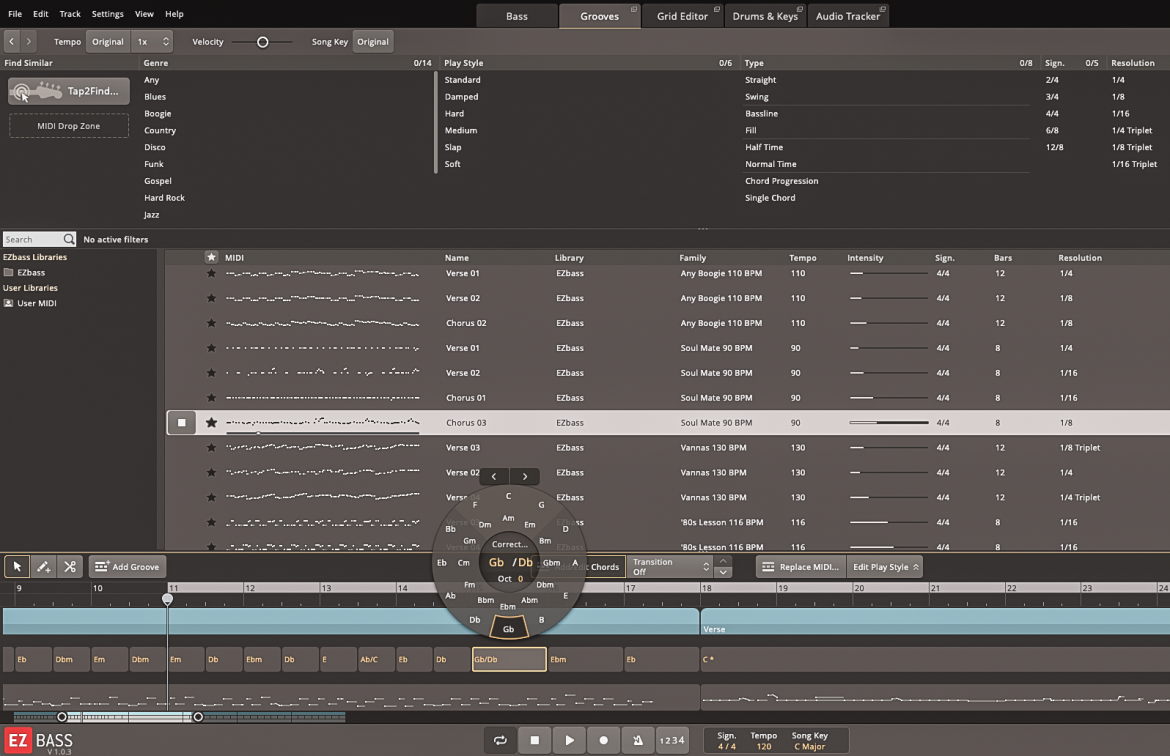Stop playback in the transport bar
The height and width of the screenshot is (756, 1170).
pyautogui.click(x=534, y=740)
